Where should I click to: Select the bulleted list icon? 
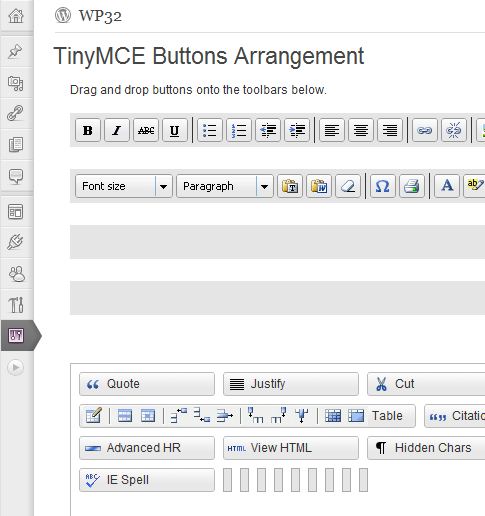pyautogui.click(x=210, y=130)
